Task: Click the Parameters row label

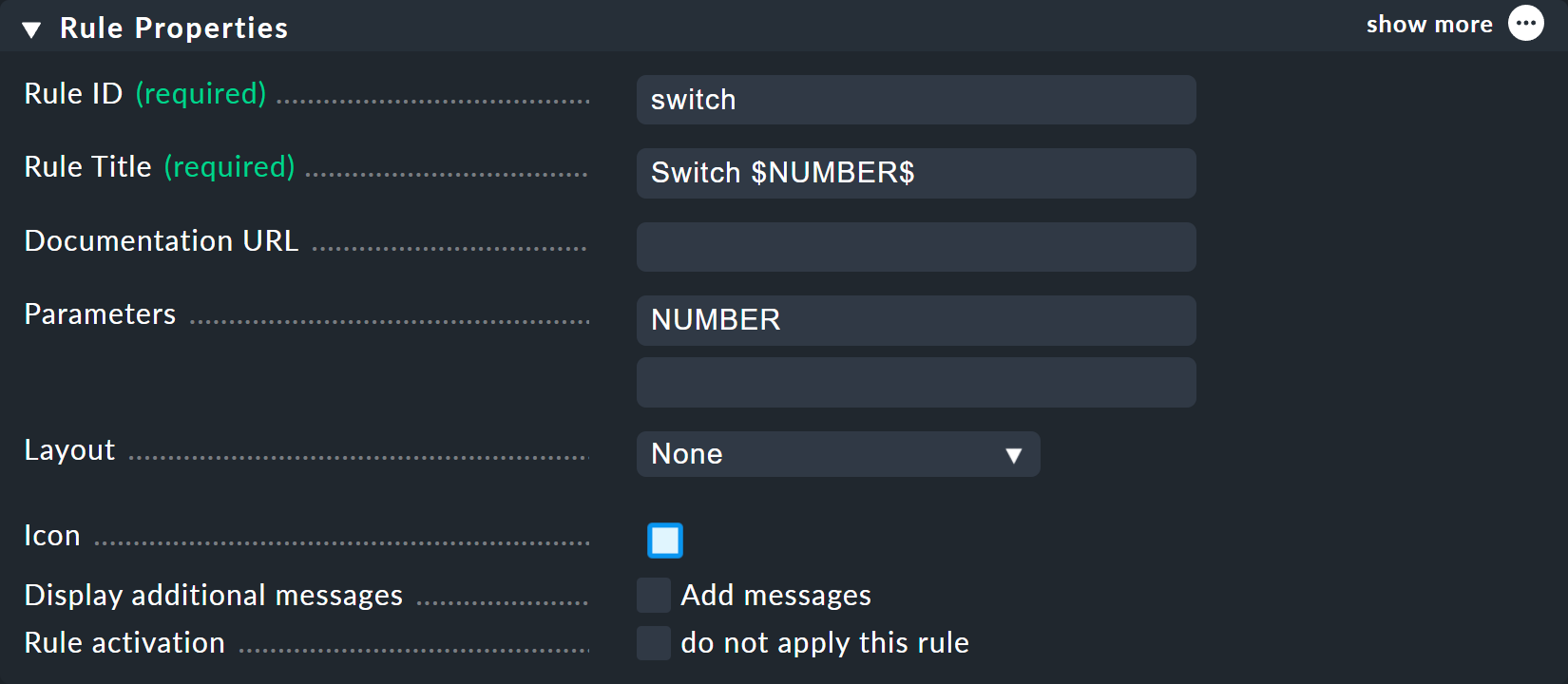Action: pos(99,313)
